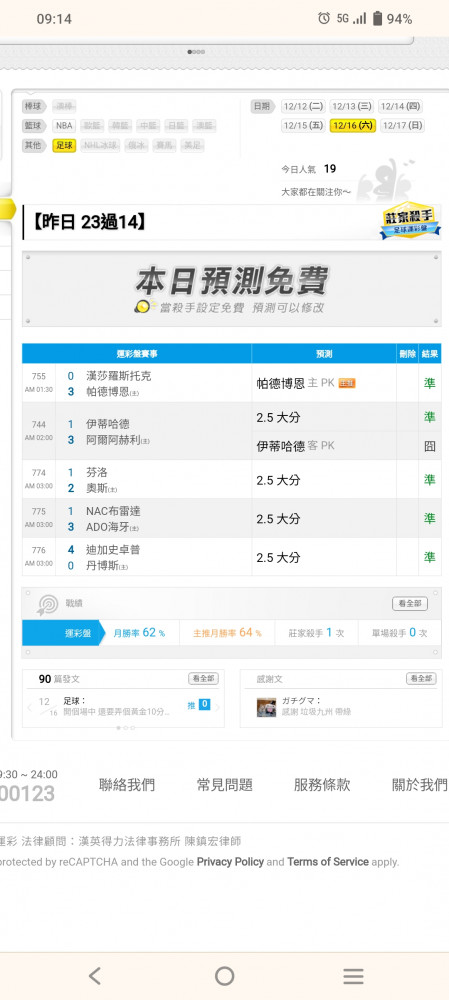Click the 單場殺手 0 次 statistic
Viewport: 449px width, 1000px height.
(x=400, y=633)
